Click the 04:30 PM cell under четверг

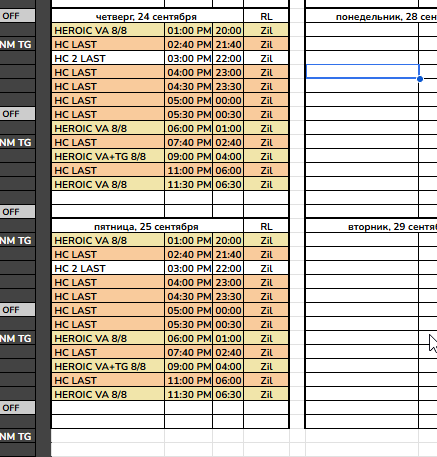189,86
